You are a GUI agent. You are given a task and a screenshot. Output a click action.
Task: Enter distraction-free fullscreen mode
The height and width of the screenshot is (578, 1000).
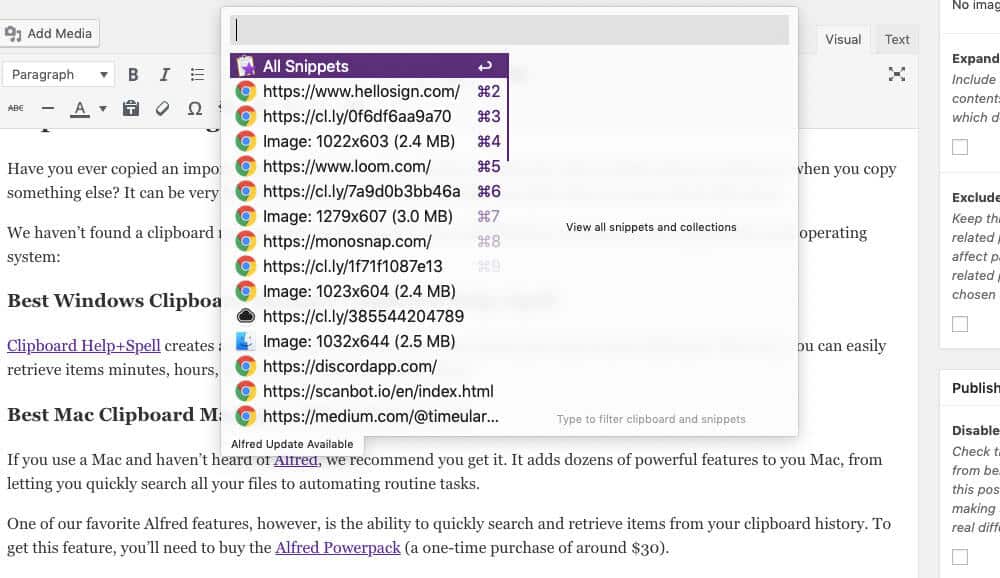pos(897,74)
